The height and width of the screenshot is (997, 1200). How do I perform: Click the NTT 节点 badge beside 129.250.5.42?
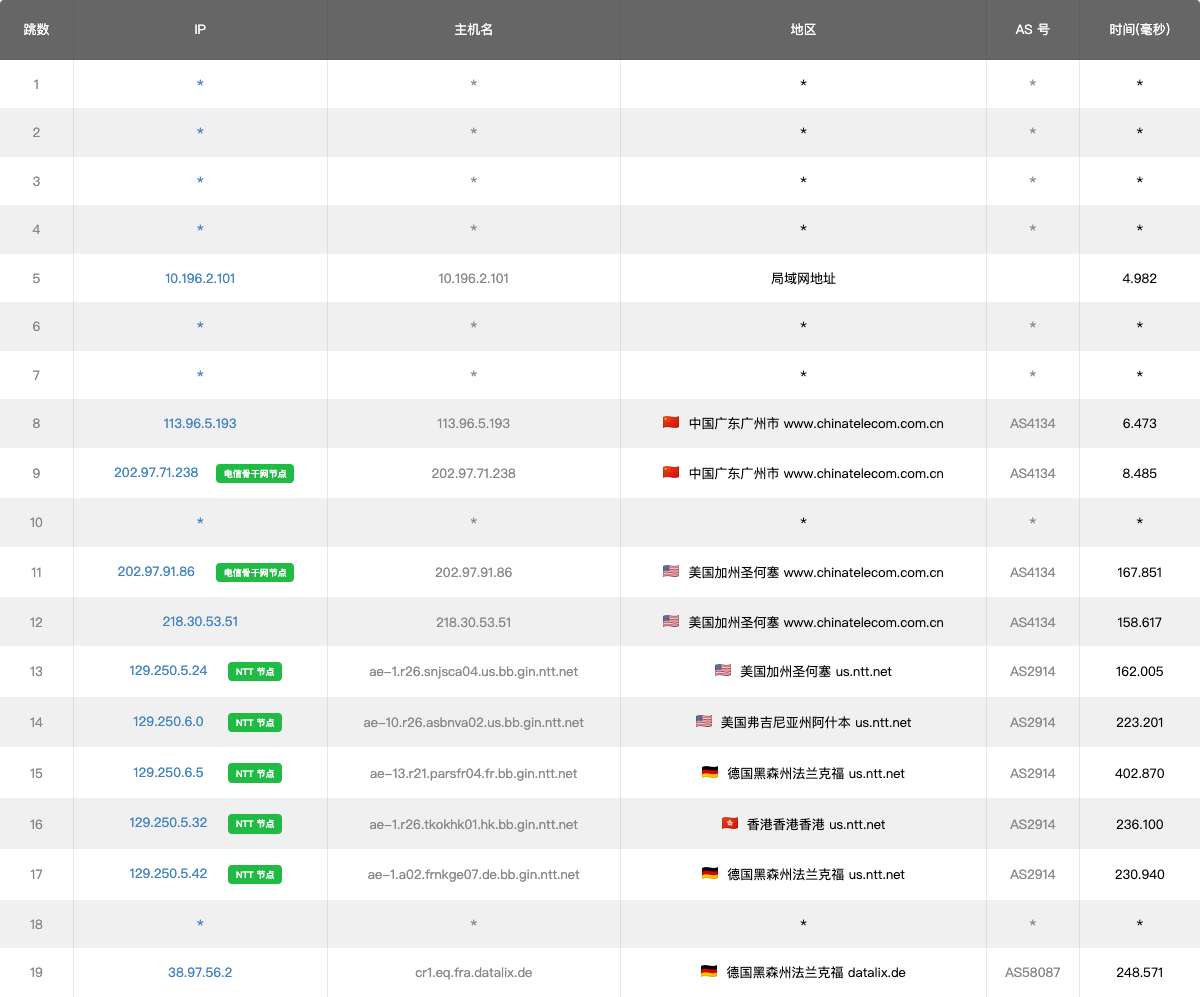point(255,875)
